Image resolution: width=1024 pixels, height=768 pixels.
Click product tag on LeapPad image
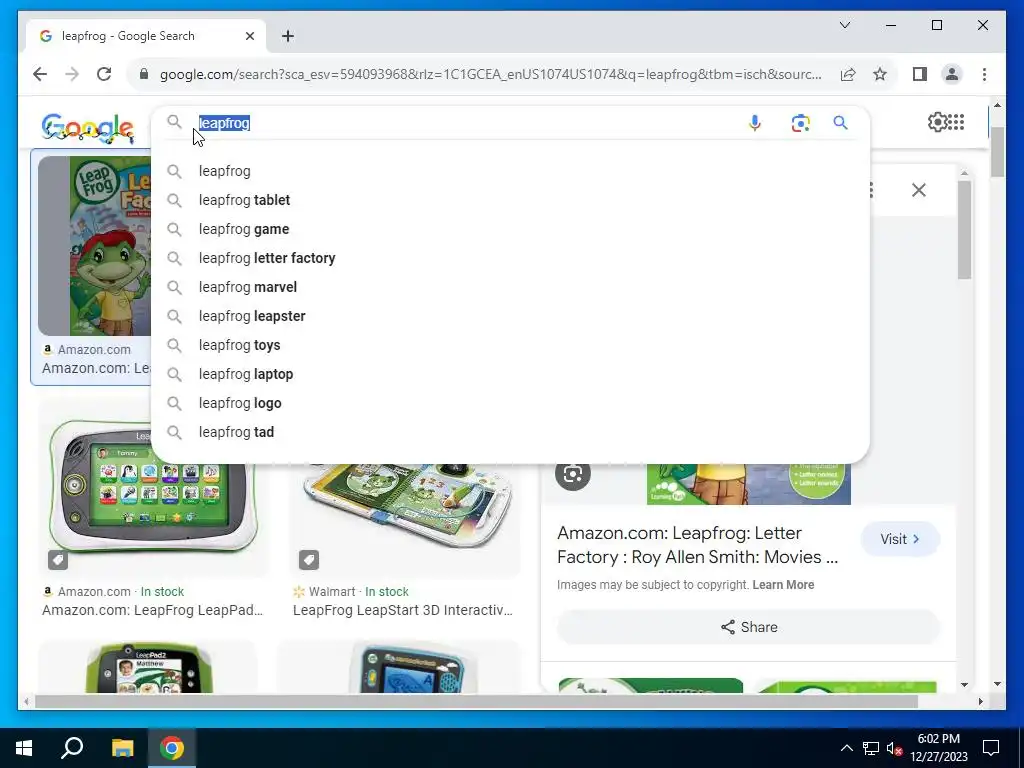[x=57, y=560]
